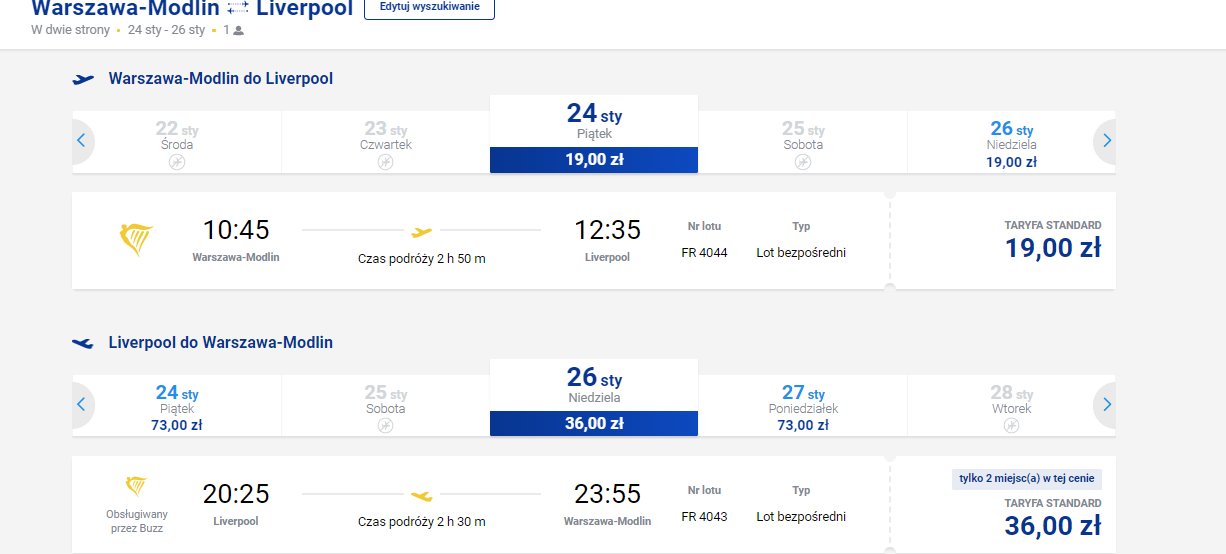
Task: Click the yellow plane icon on the 10:45 flight route
Action: pyautogui.click(x=421, y=231)
